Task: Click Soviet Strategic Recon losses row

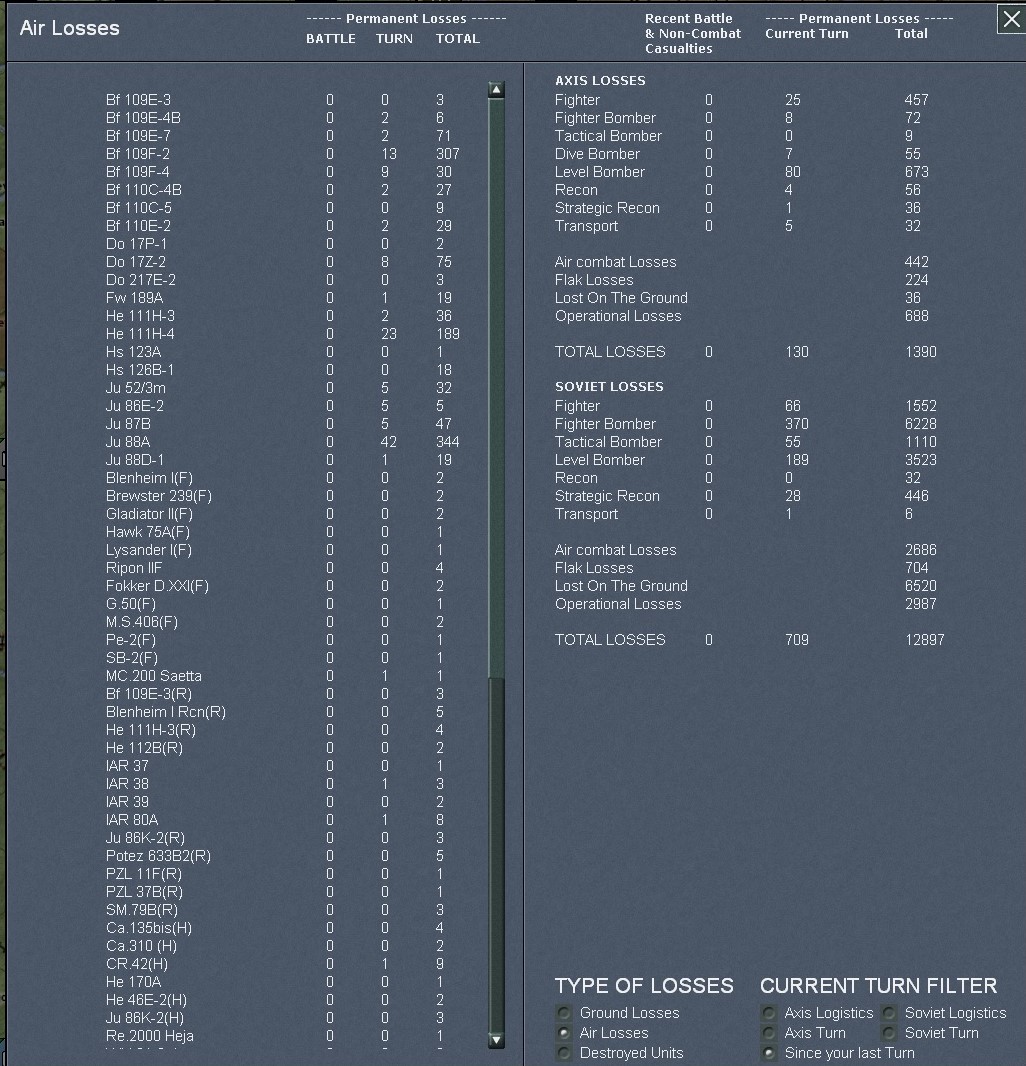Action: point(742,496)
